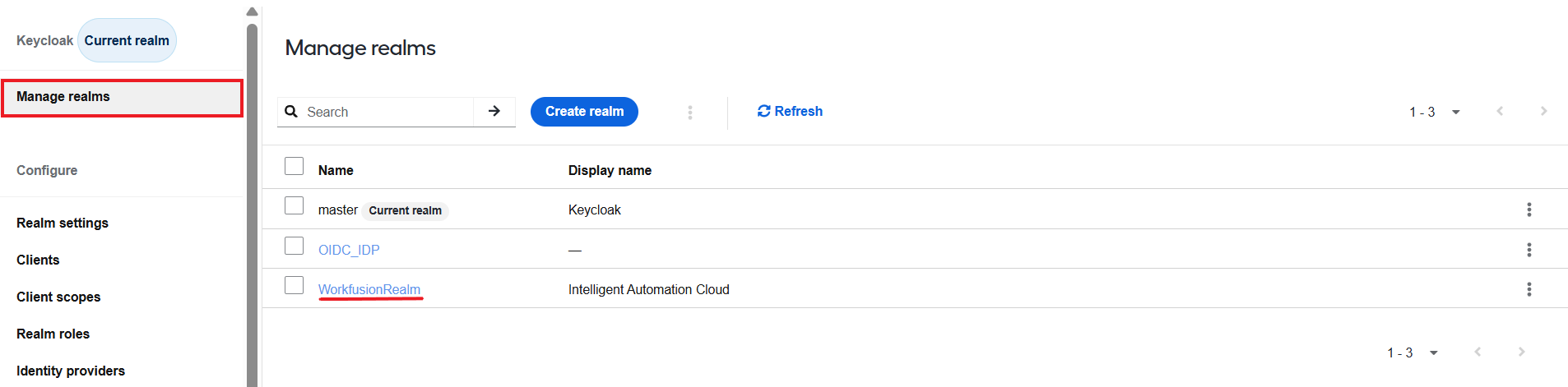Image resolution: width=1568 pixels, height=387 pixels.
Task: Toggle the select-all checkbox in table header
Action: point(294,166)
